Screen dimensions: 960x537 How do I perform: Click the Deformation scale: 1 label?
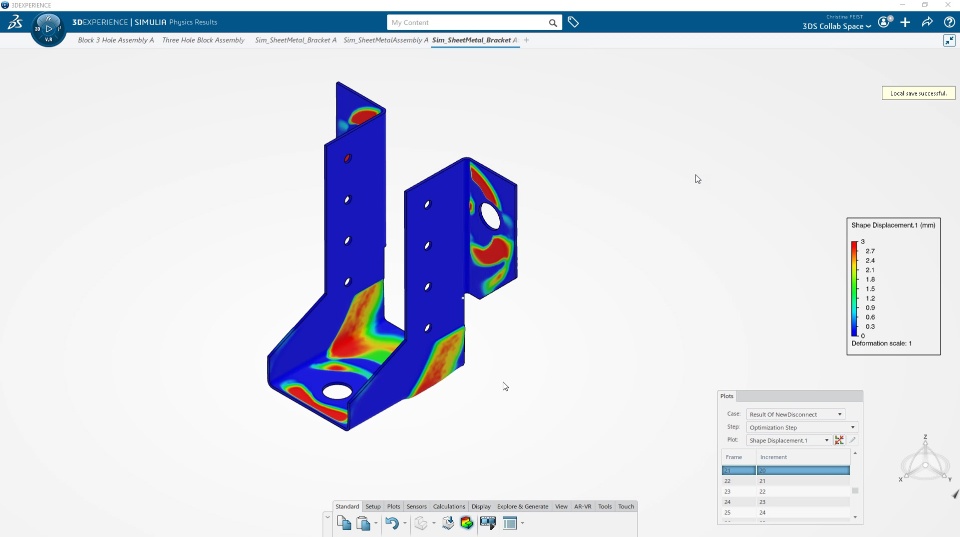(x=881, y=344)
